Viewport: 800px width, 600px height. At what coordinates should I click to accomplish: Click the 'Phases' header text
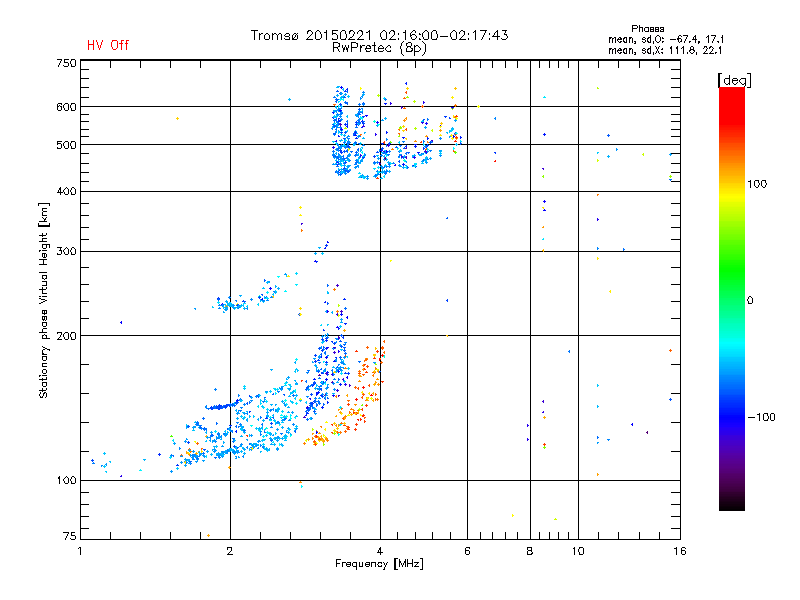(x=647, y=29)
